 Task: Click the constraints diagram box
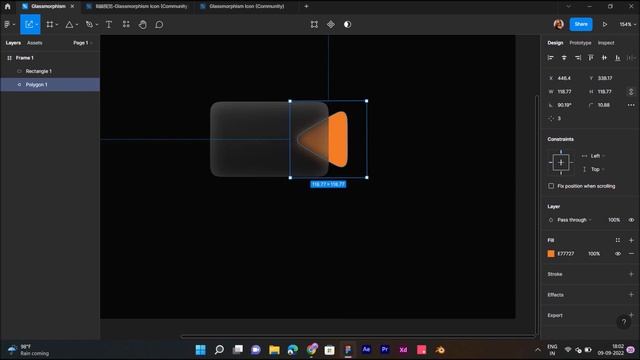point(561,162)
